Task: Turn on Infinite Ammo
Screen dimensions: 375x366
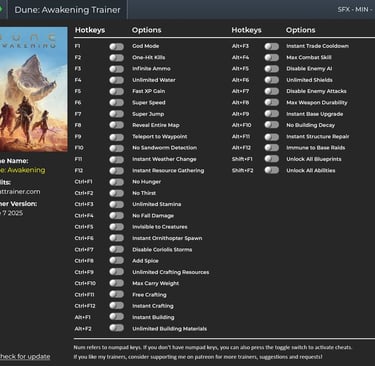Action: [x=116, y=69]
